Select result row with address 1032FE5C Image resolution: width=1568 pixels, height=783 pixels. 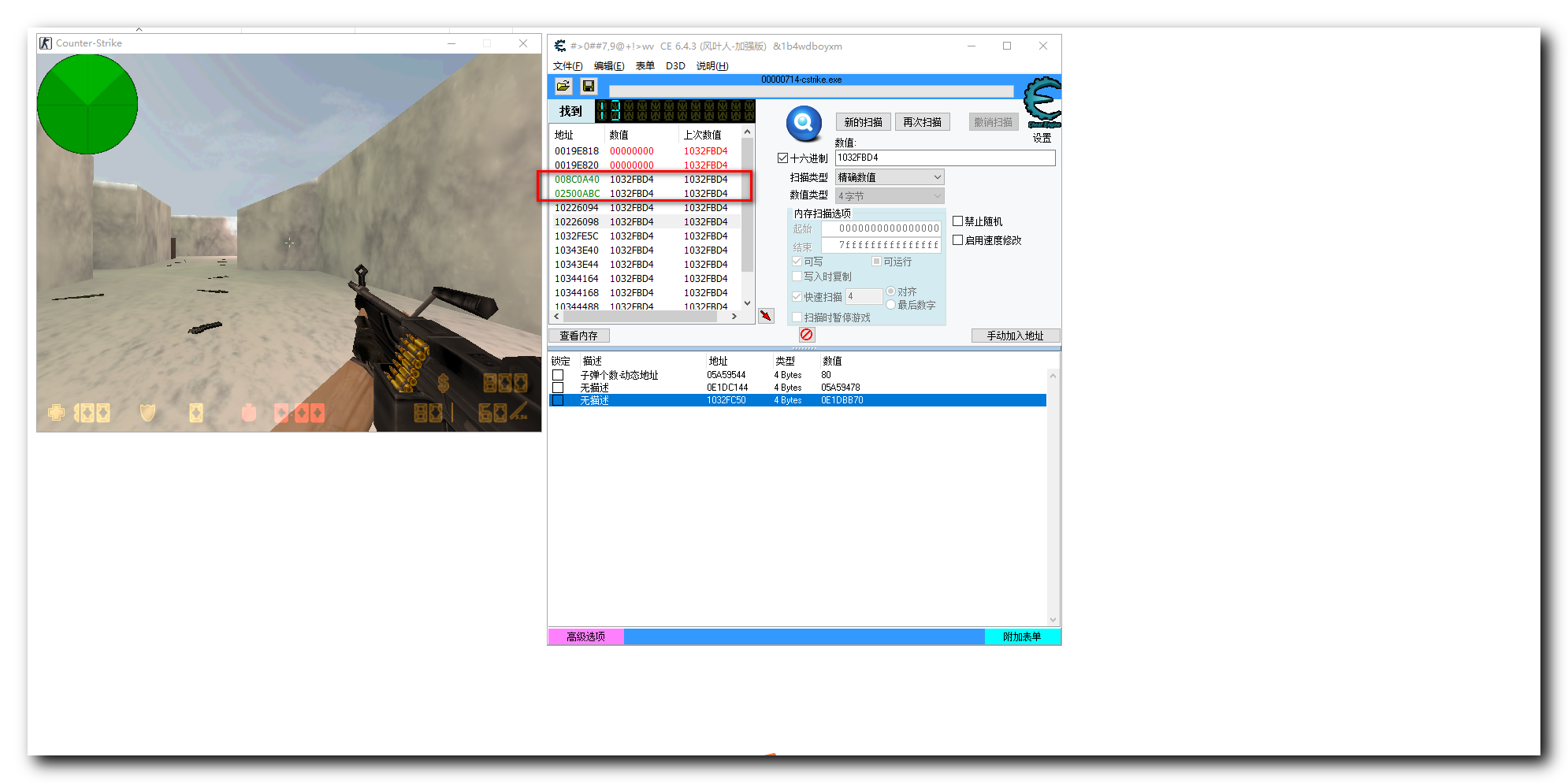pyautogui.click(x=645, y=236)
